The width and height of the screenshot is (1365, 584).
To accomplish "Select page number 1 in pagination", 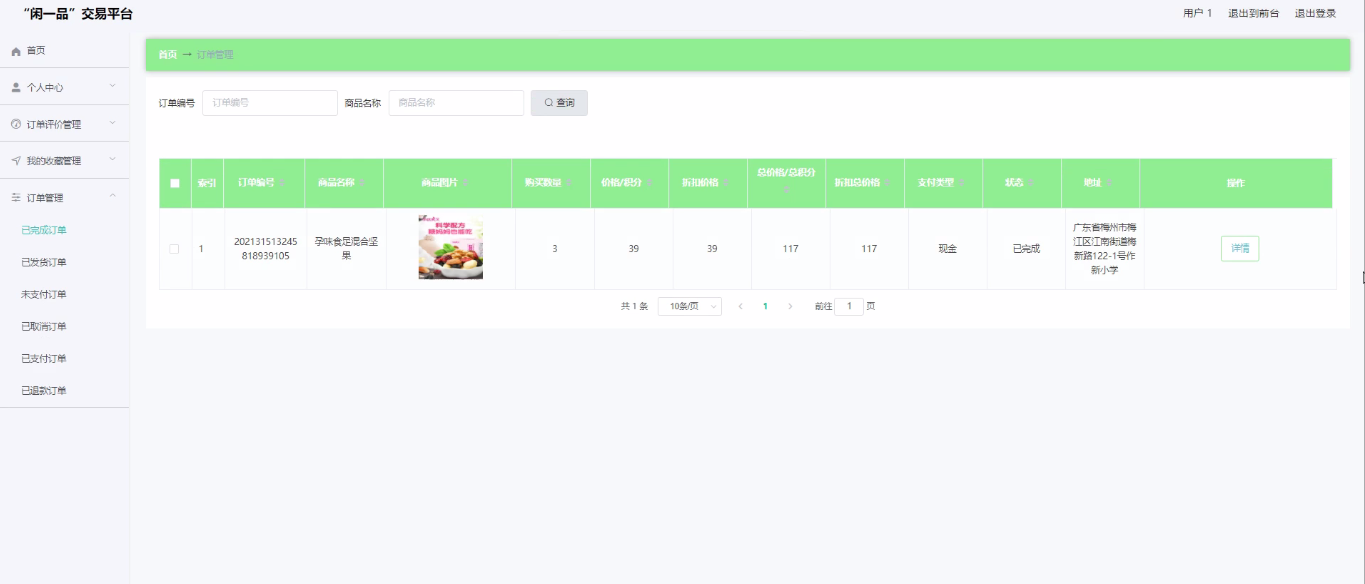I will 765,307.
